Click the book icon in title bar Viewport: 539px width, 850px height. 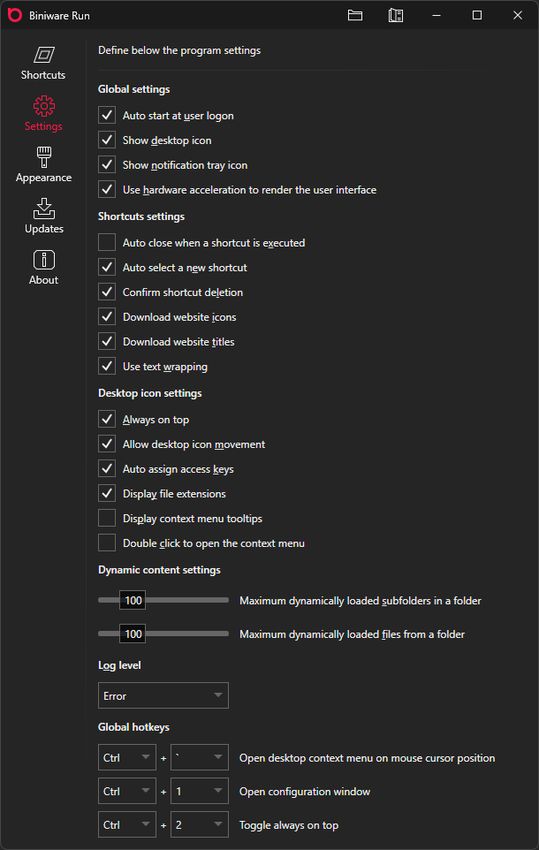tap(396, 15)
